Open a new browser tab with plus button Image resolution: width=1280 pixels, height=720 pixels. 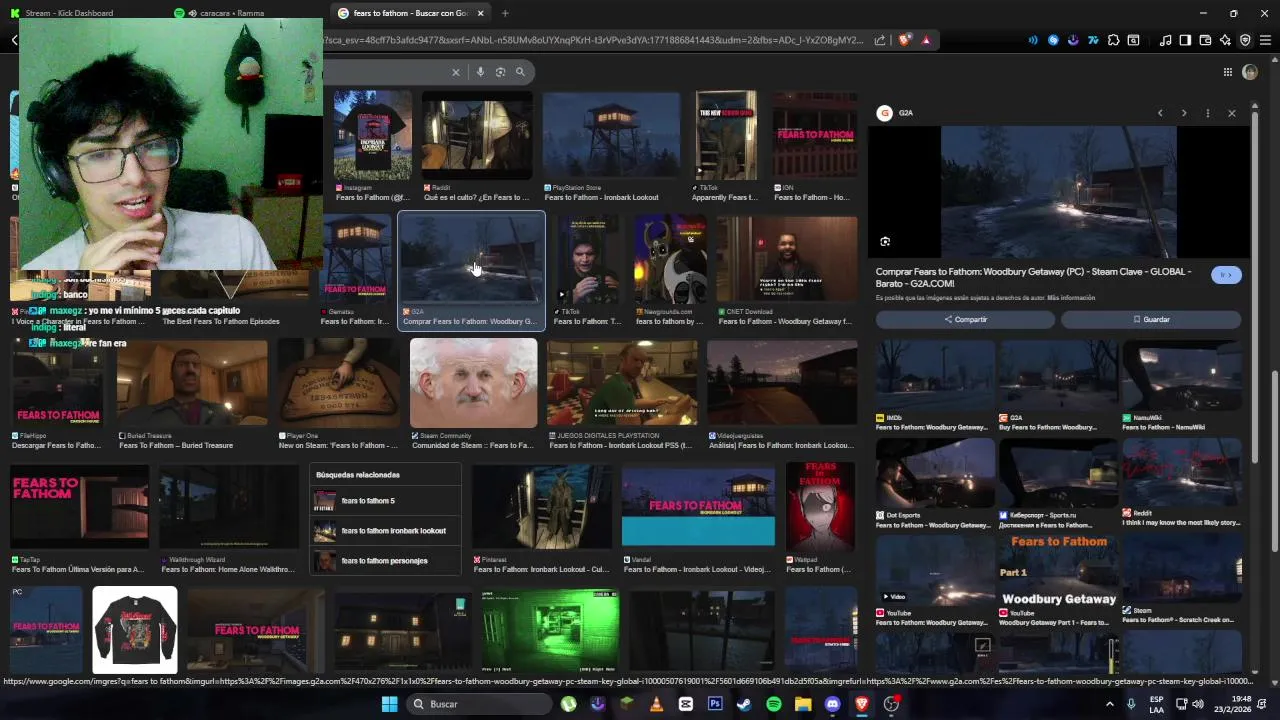point(505,13)
